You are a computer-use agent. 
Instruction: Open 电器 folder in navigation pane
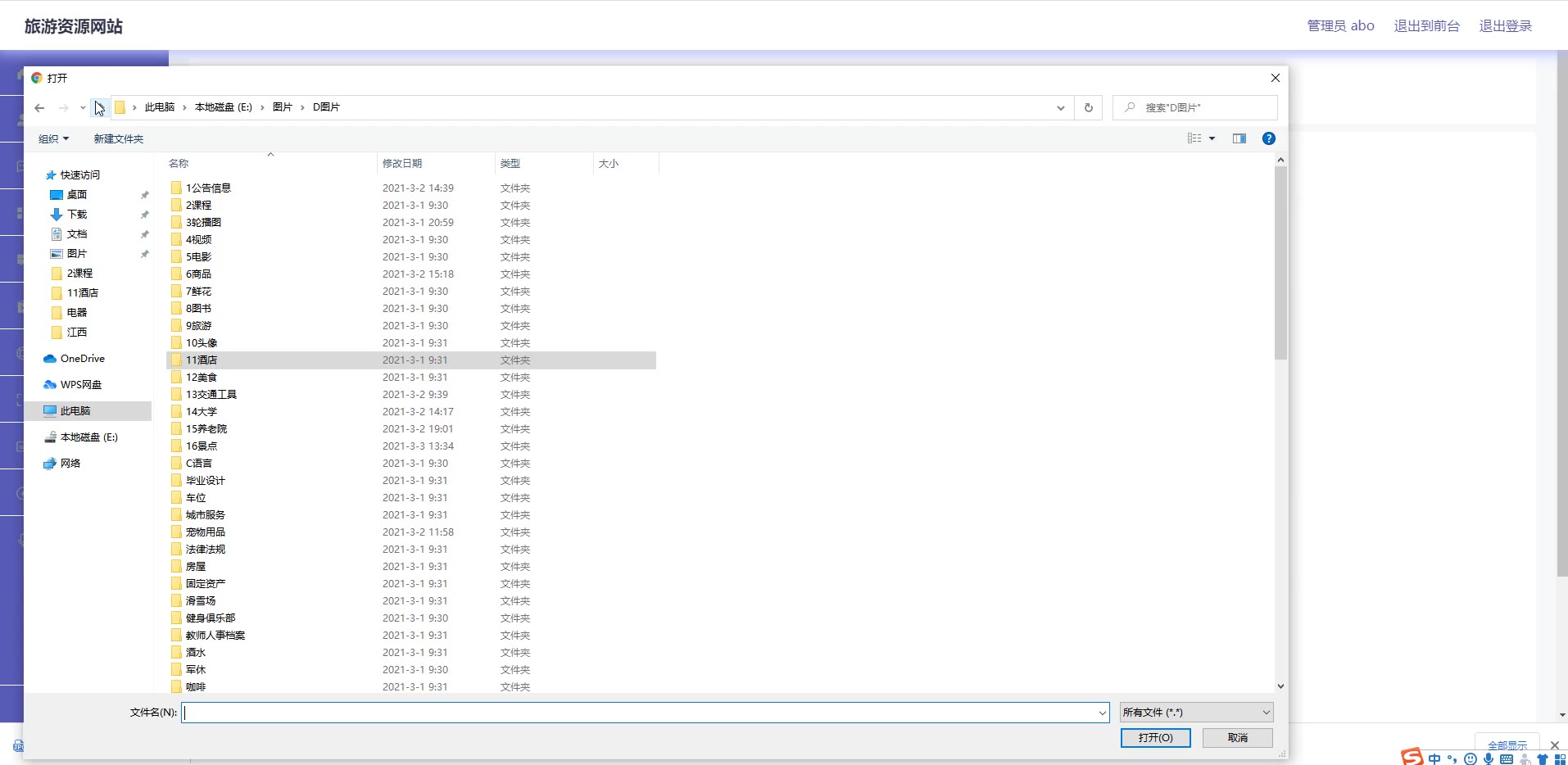coord(77,313)
